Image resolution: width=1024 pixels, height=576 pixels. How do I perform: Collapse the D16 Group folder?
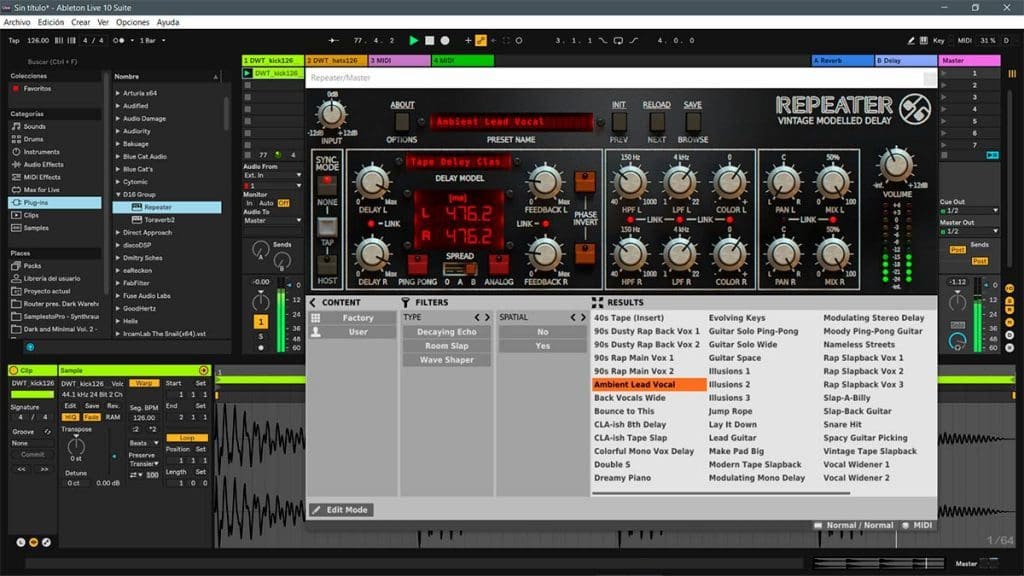(x=118, y=194)
